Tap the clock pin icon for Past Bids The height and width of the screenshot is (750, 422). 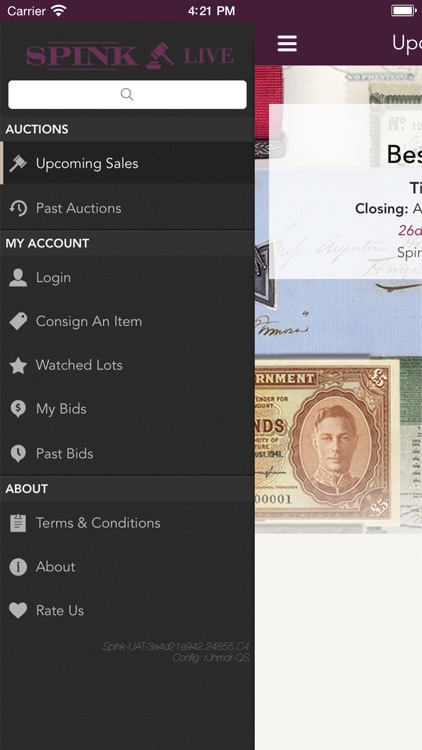pos(18,453)
